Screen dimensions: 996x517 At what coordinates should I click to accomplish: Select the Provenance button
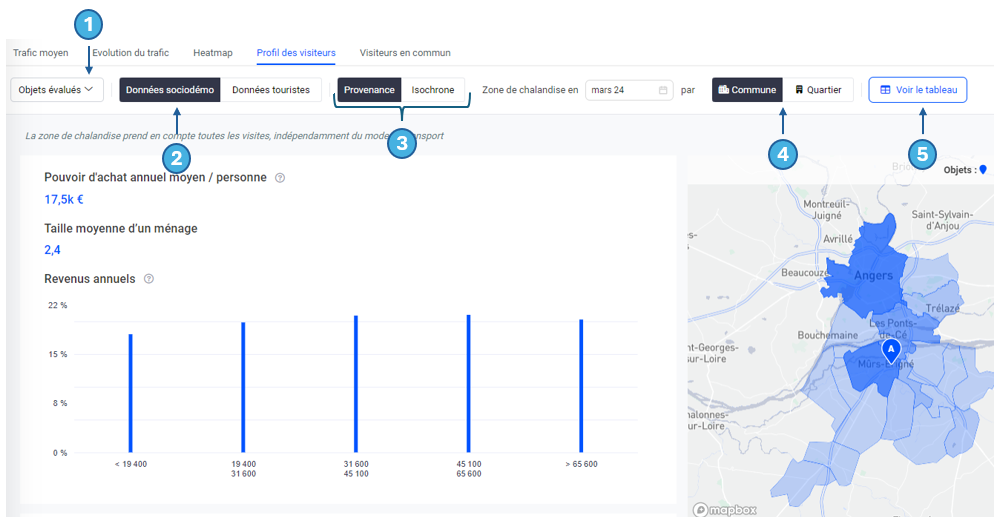pos(369,90)
